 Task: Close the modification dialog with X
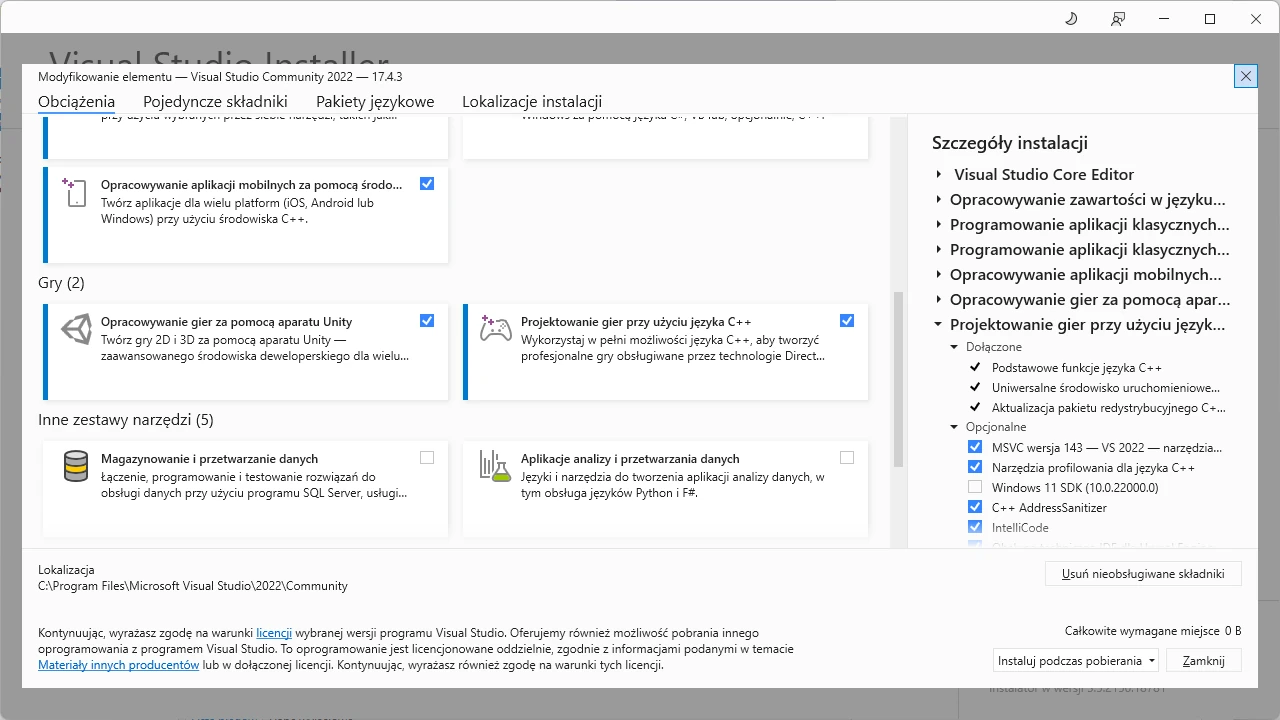click(1245, 76)
